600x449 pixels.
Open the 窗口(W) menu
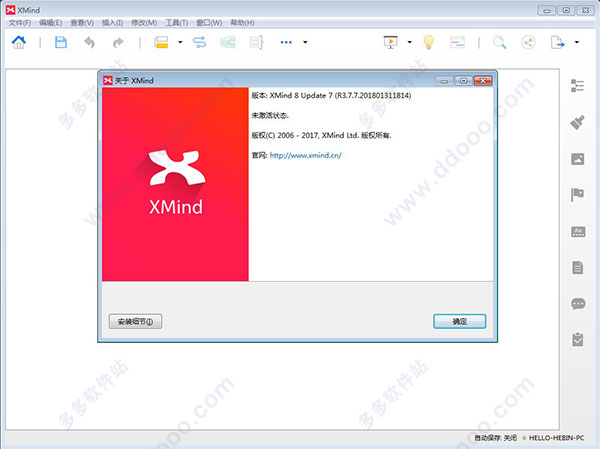[x=209, y=23]
